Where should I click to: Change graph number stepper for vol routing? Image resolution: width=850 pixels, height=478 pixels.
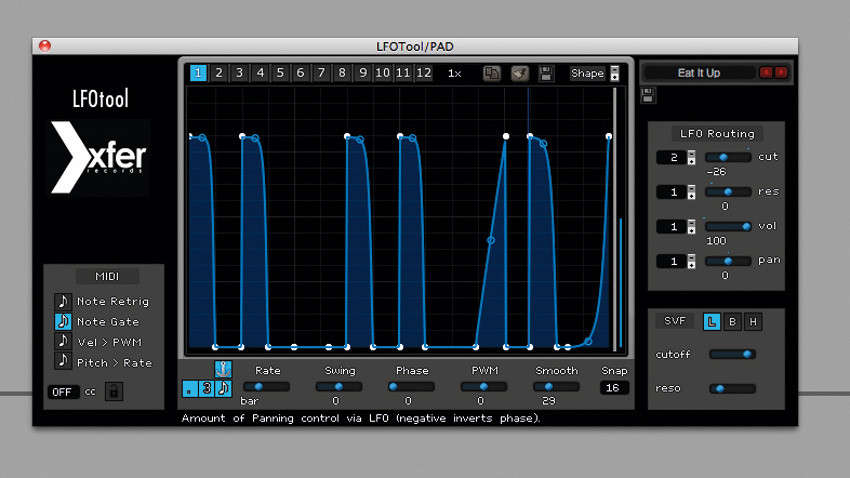click(x=691, y=227)
